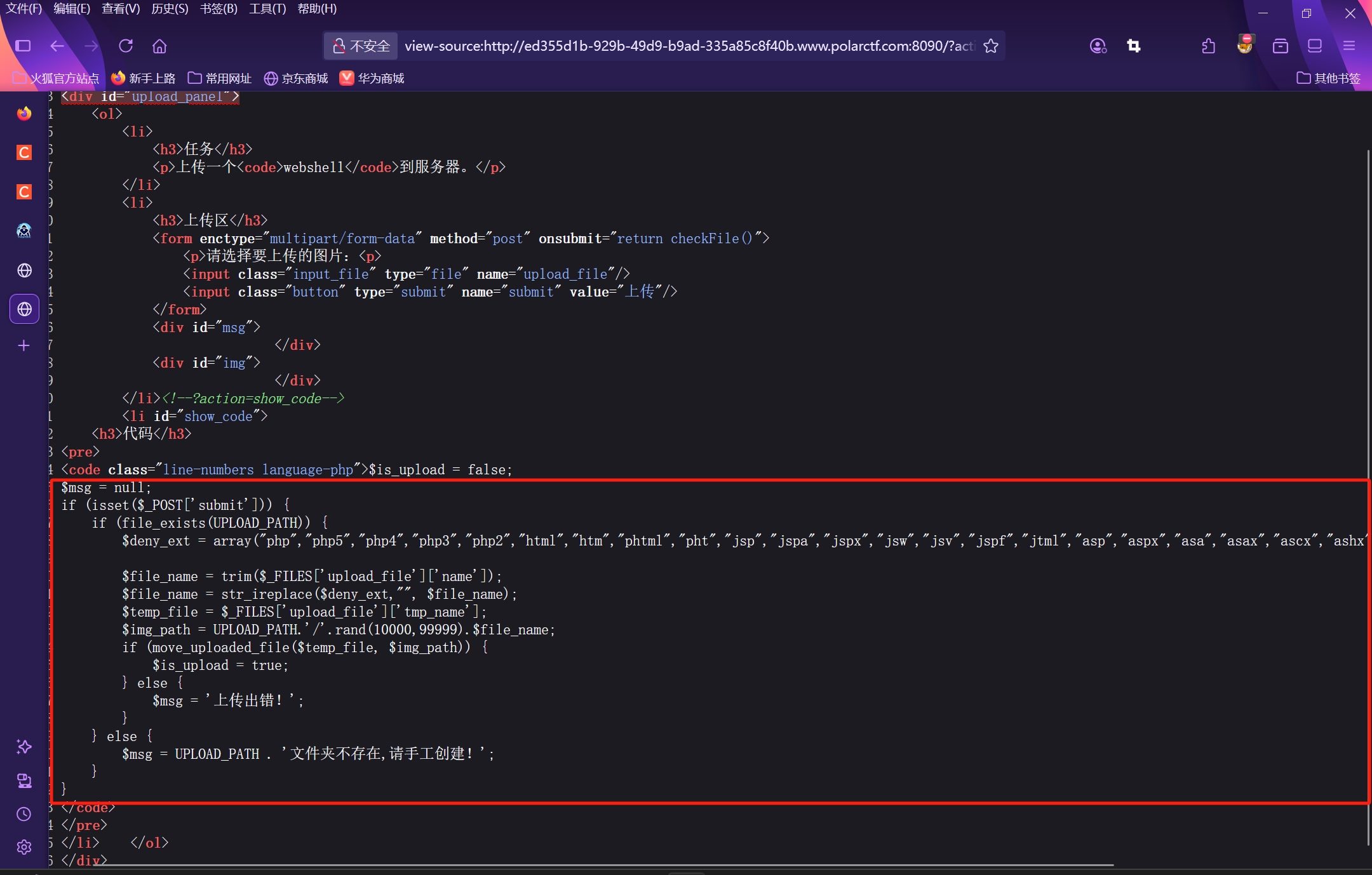Navigate back to previous page
This screenshot has height=875, width=1372.
pos(57,46)
